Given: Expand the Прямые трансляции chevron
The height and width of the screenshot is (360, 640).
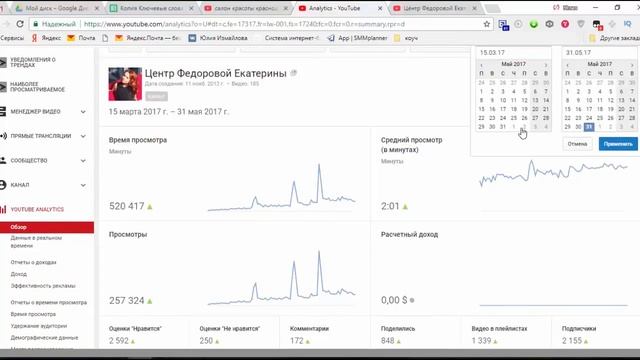Looking at the screenshot, I should [x=83, y=136].
